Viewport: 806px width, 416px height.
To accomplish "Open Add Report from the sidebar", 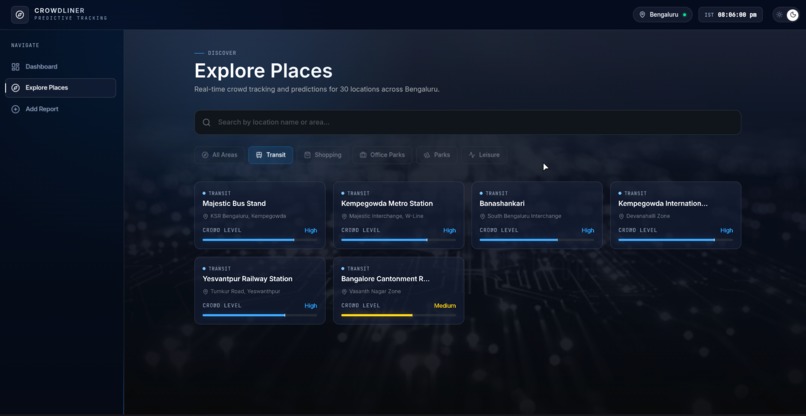I will point(60,109).
